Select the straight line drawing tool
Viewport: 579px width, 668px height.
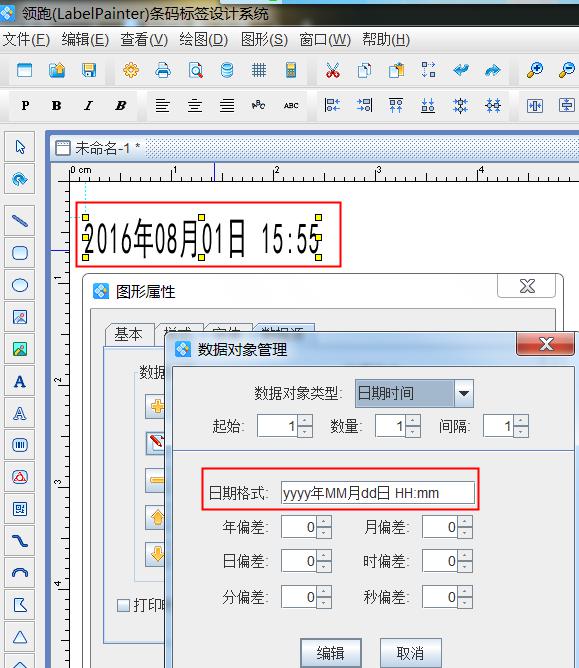20,221
